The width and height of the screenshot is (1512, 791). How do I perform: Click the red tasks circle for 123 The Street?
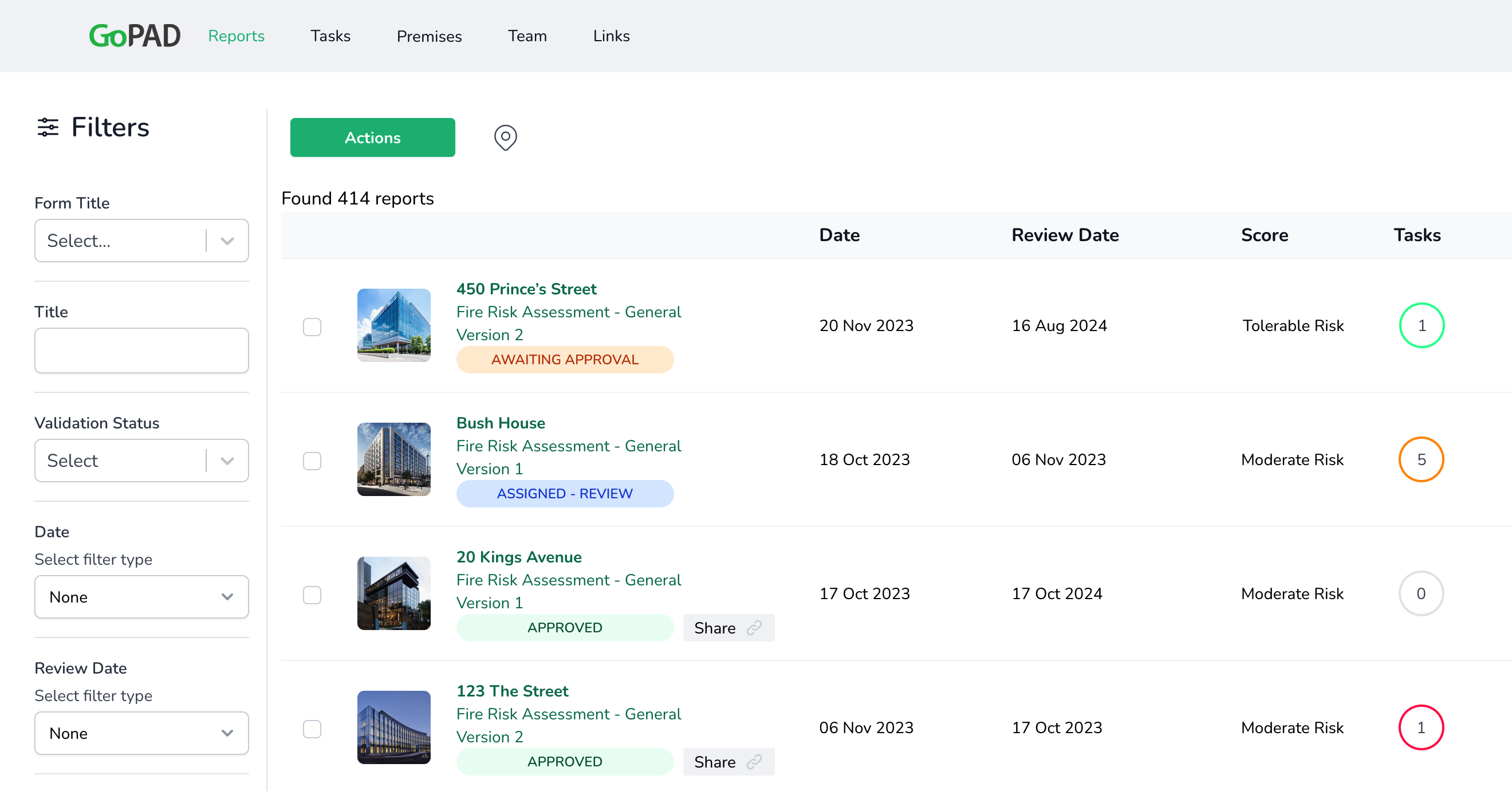(1421, 727)
